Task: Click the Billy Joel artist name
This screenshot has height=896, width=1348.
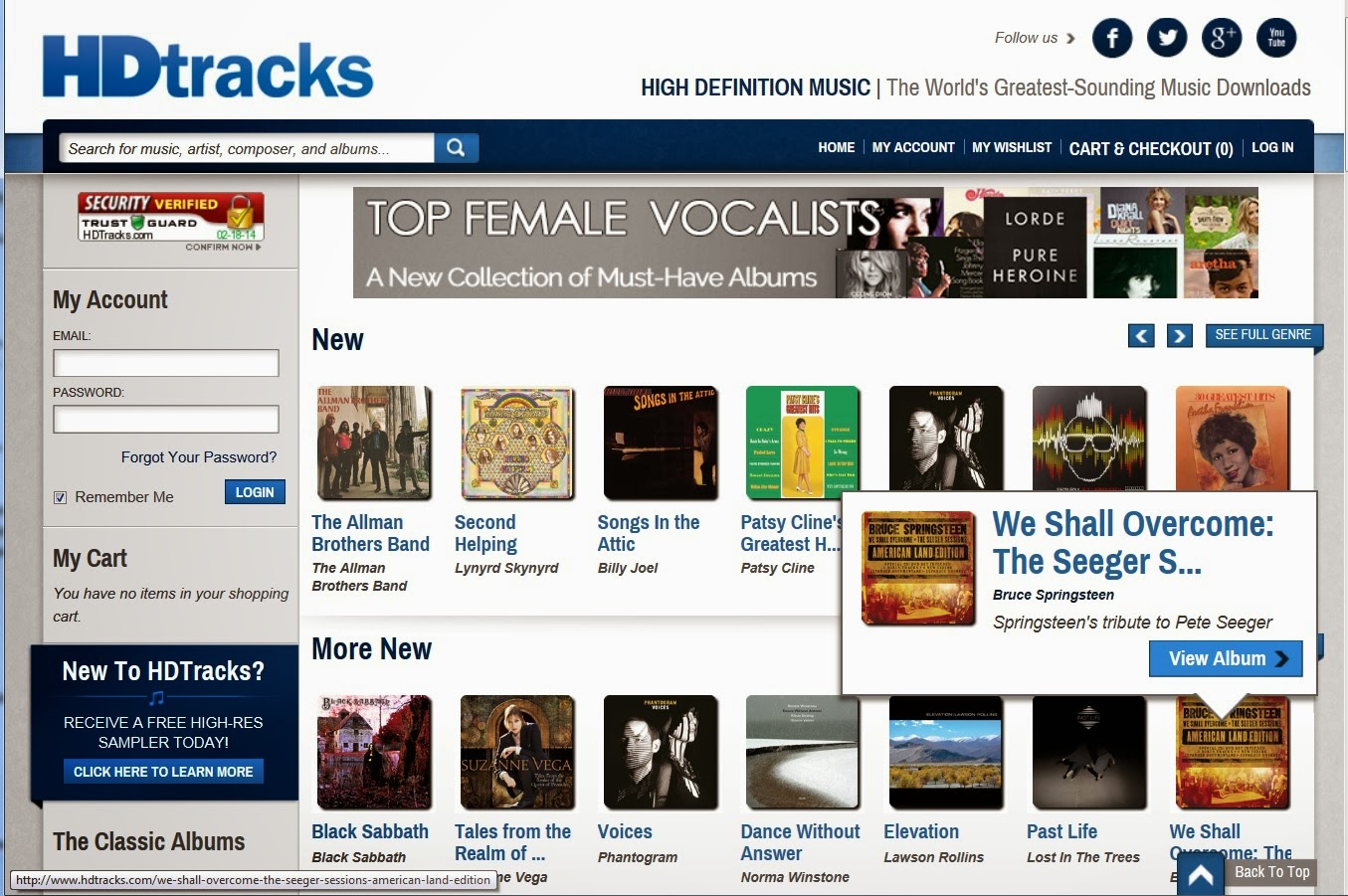Action: [x=628, y=568]
